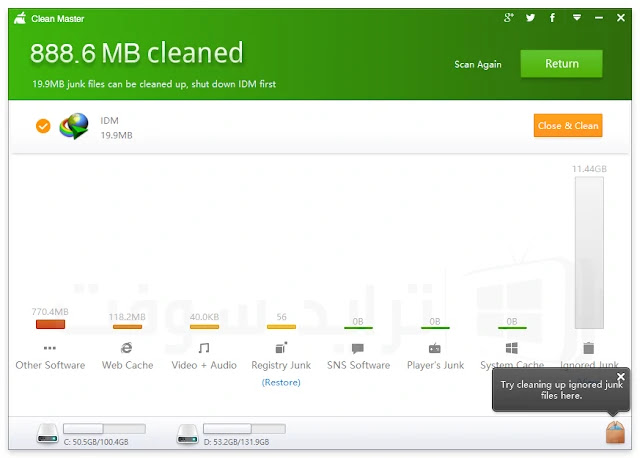Screen dimensions: 640x458
Task: Click the Close & Clean button
Action: click(568, 126)
